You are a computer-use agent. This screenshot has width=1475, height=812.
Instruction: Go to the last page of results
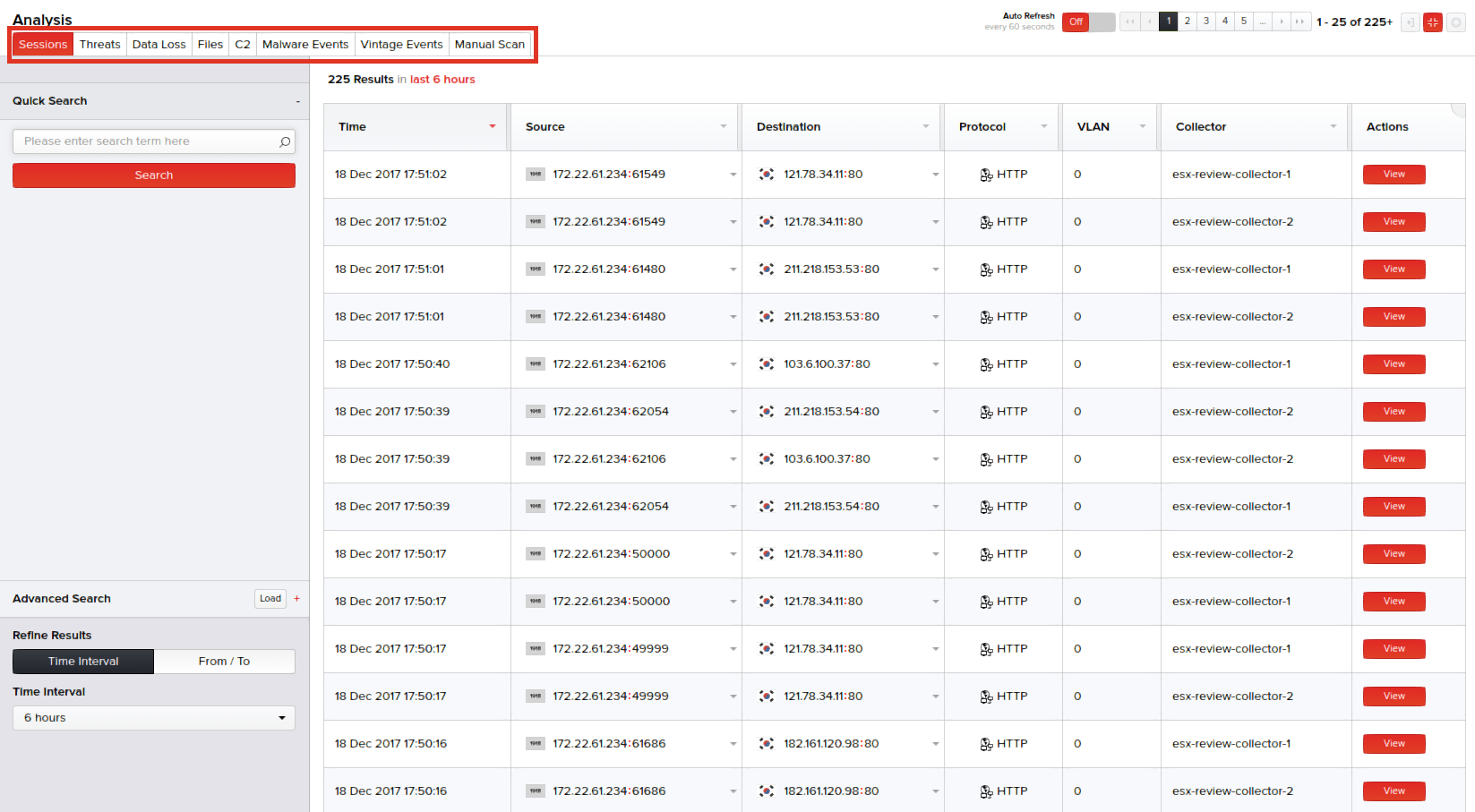pyautogui.click(x=1300, y=21)
